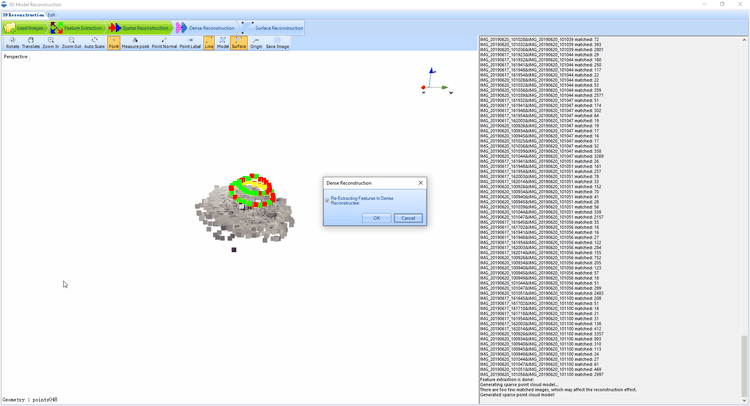Open the 3D Reconstruction tab

[22, 15]
